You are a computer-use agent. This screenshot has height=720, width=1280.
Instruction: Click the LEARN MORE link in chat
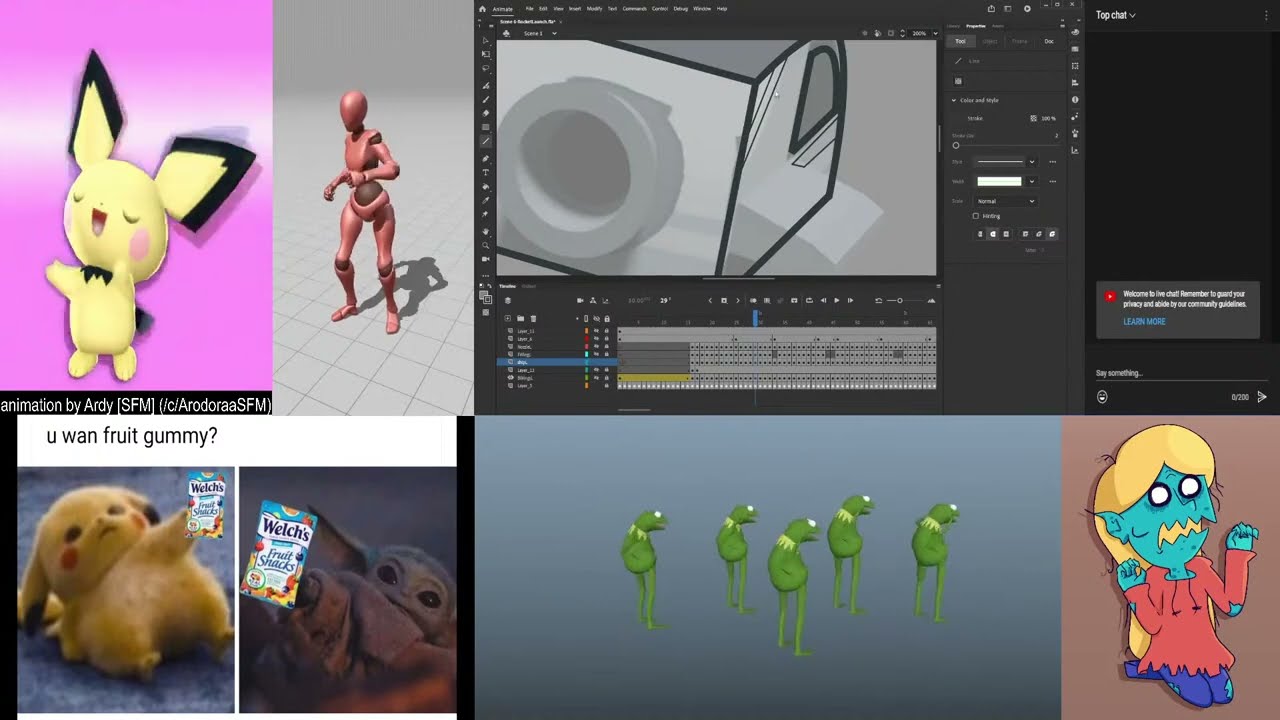[x=1144, y=322]
